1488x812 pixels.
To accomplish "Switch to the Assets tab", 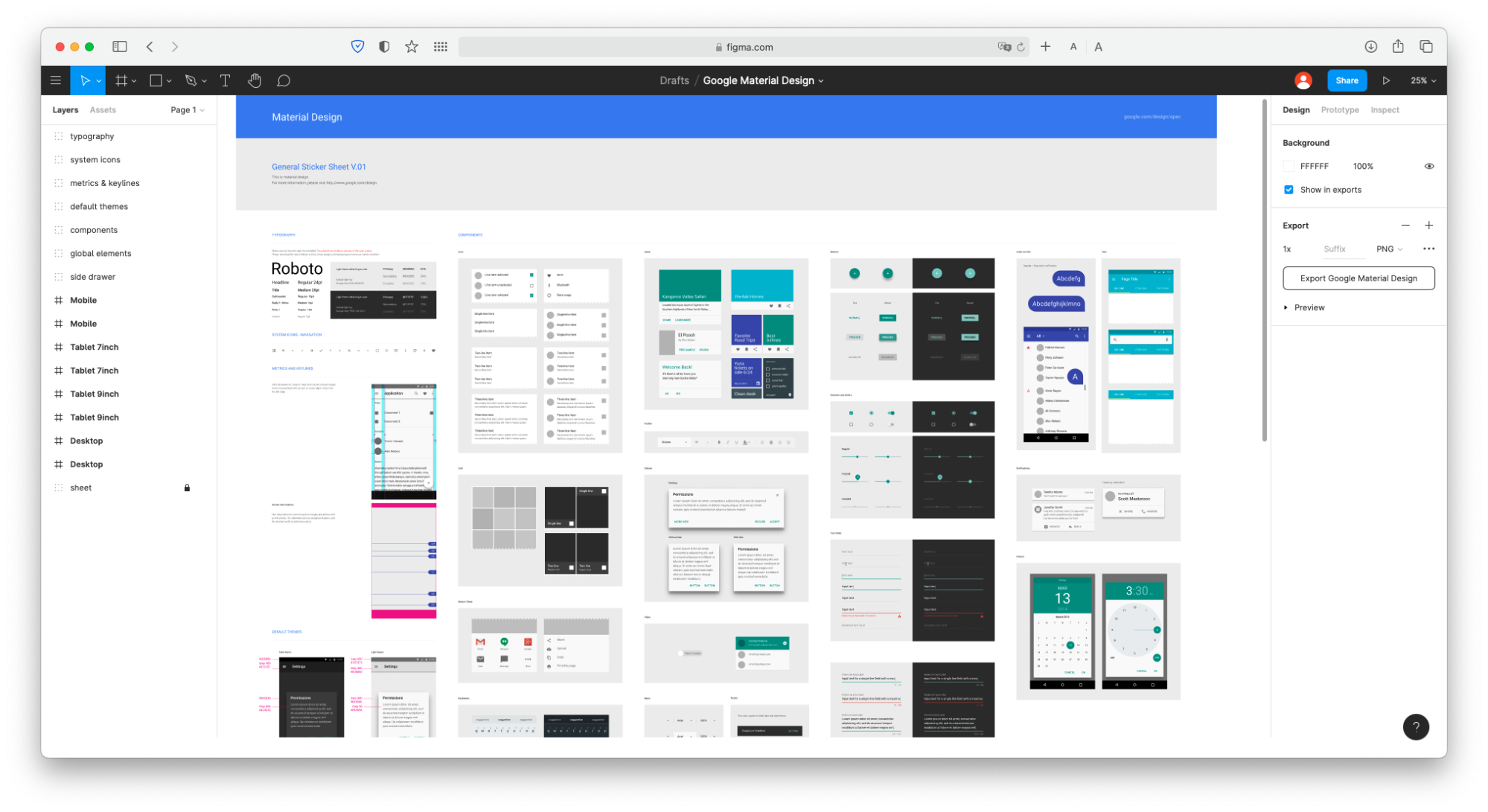I will click(103, 110).
